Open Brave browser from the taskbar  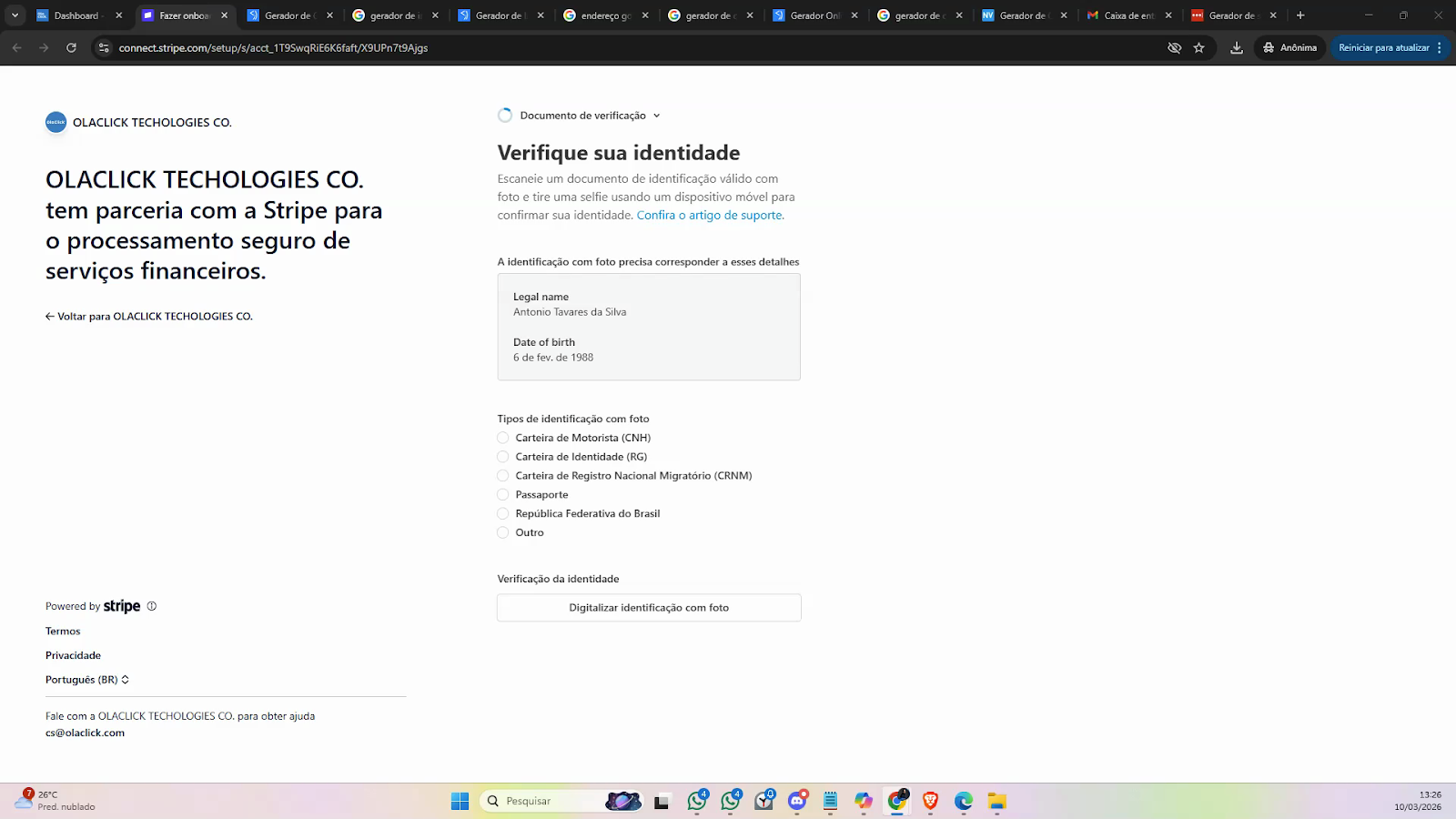tap(930, 801)
